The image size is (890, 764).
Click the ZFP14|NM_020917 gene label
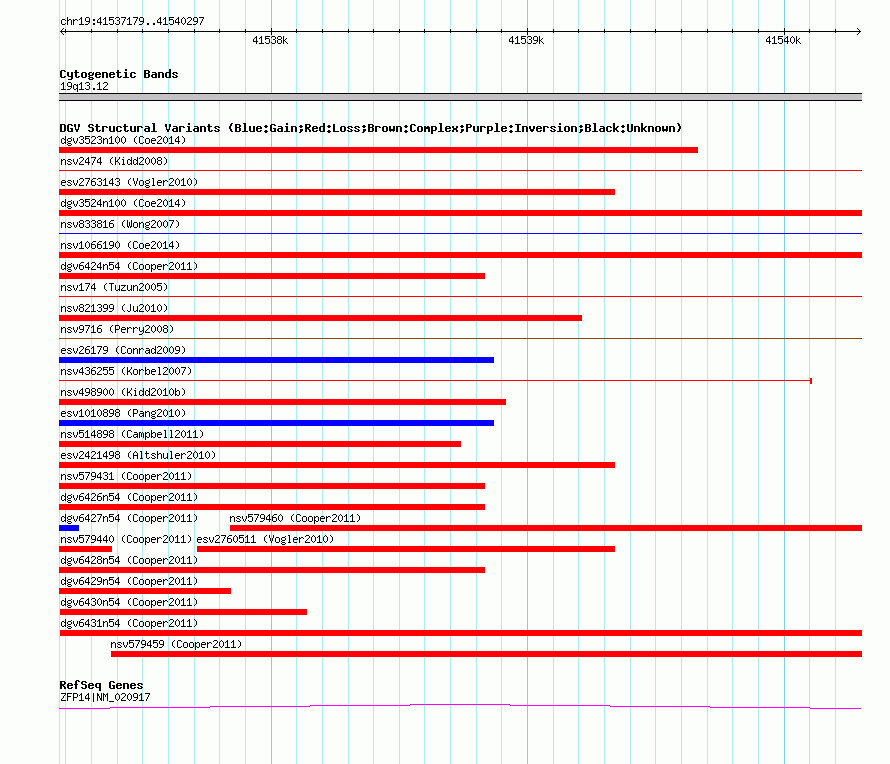click(x=105, y=697)
